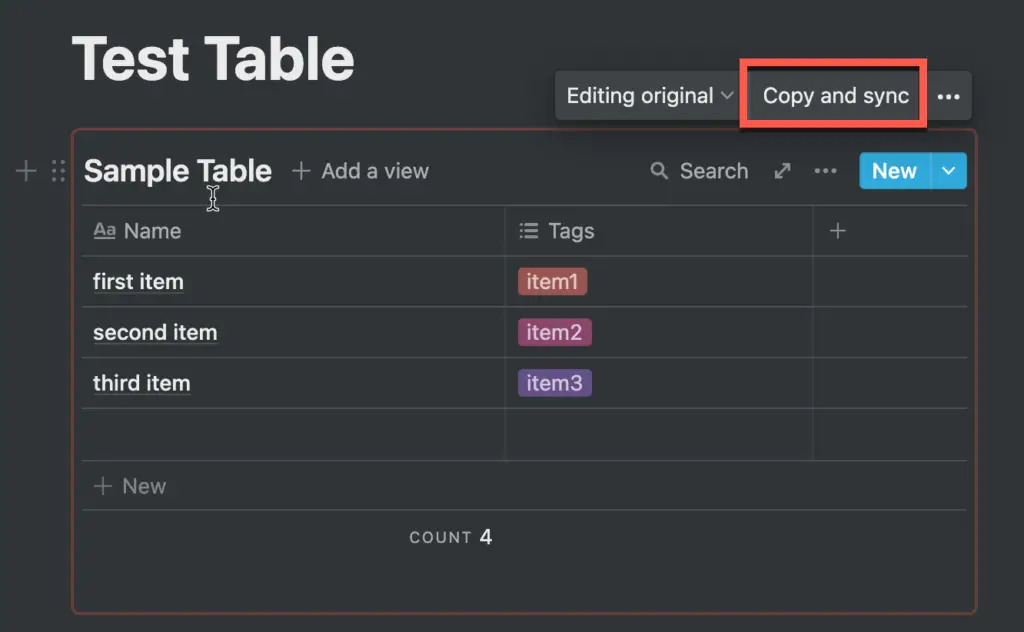Select the pink item2 tag
This screenshot has height=632, width=1024.
554,332
